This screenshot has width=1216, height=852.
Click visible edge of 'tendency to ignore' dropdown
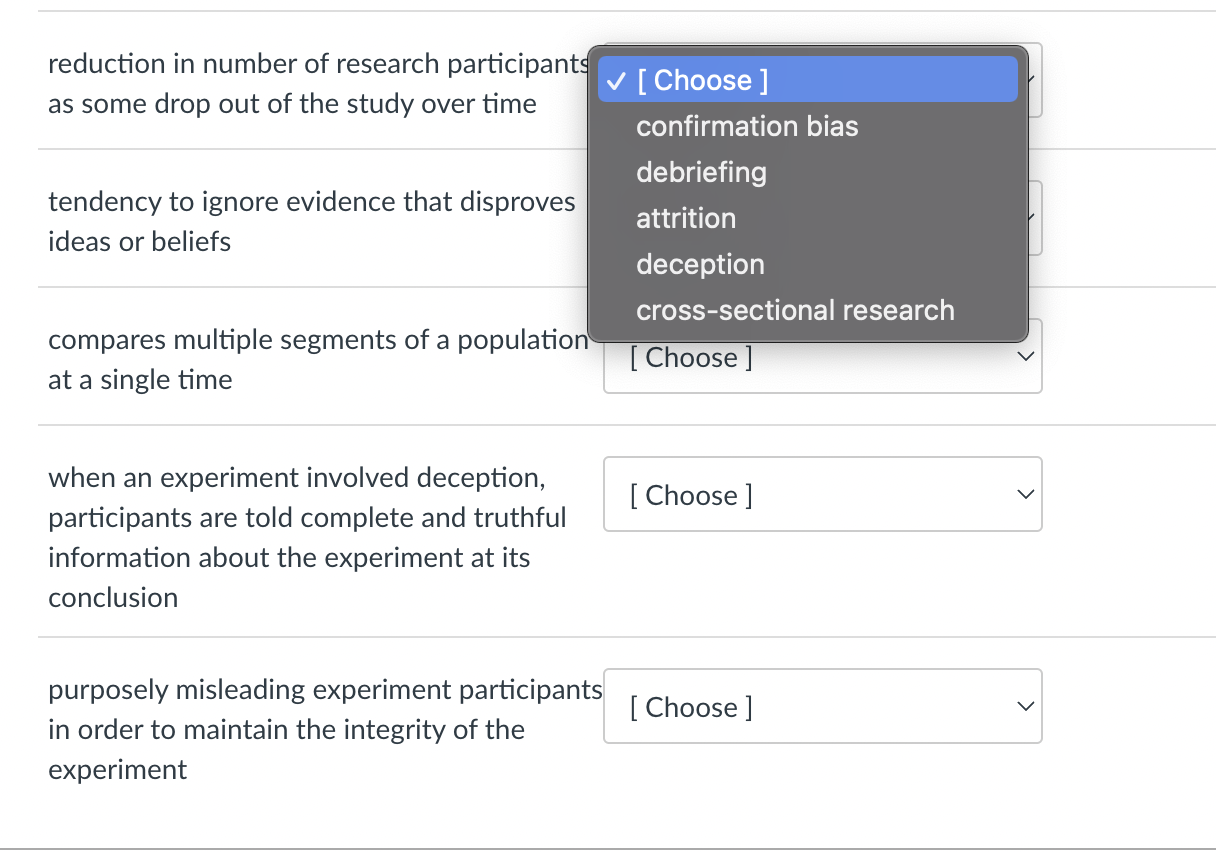(1035, 218)
